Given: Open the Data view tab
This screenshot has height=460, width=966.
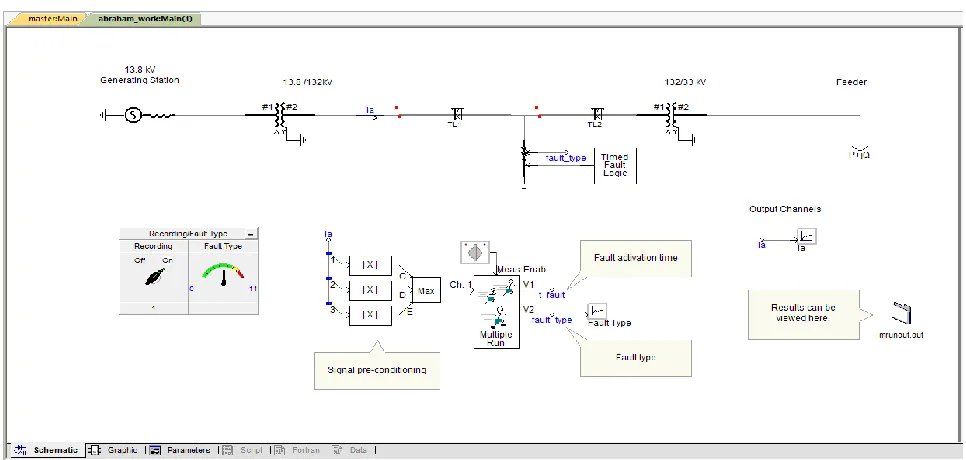Looking at the screenshot, I should click(x=351, y=450).
